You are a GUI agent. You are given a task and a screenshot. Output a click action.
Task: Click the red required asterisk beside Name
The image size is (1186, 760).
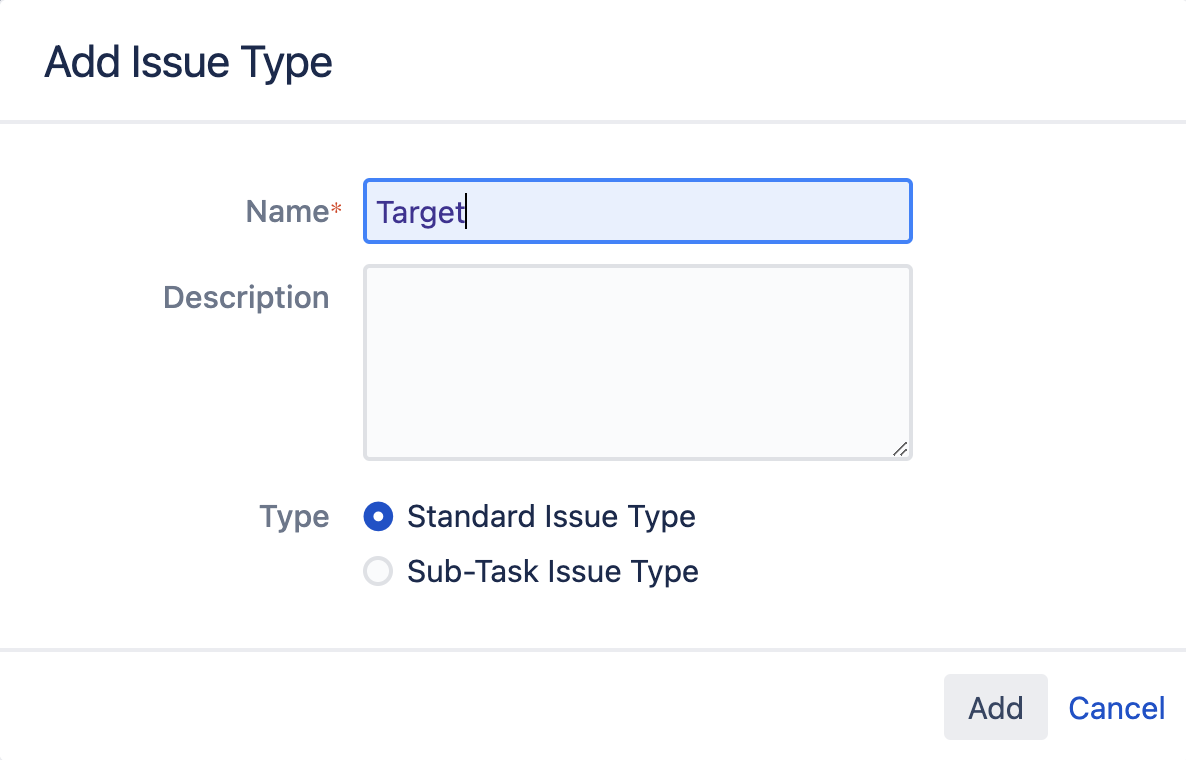pos(336,209)
